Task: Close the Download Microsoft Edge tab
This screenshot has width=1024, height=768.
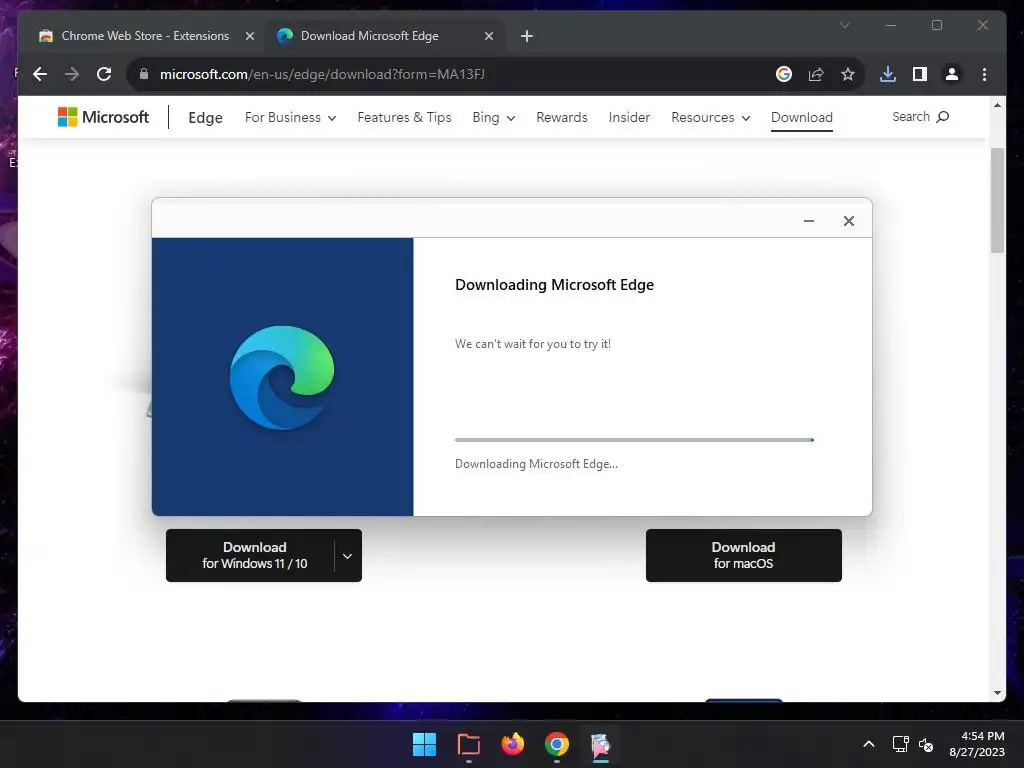Action: tap(488, 37)
